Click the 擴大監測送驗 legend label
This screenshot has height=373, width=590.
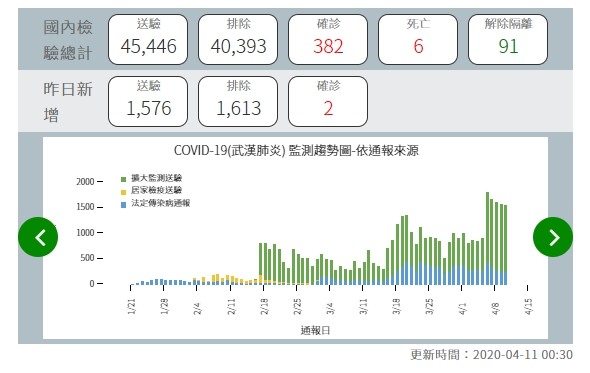(157, 178)
